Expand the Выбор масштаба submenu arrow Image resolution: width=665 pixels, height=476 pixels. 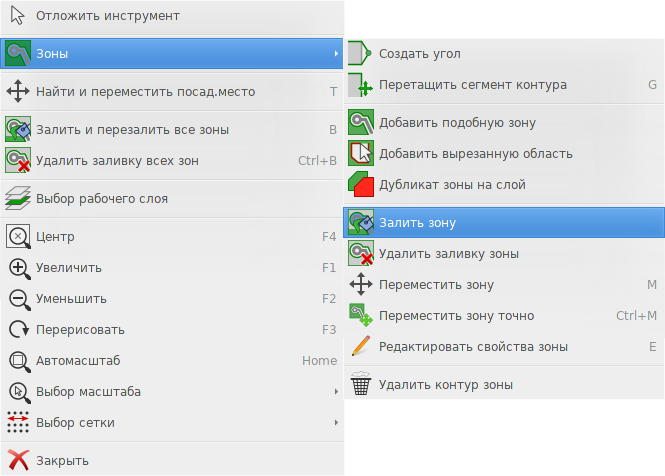(336, 392)
